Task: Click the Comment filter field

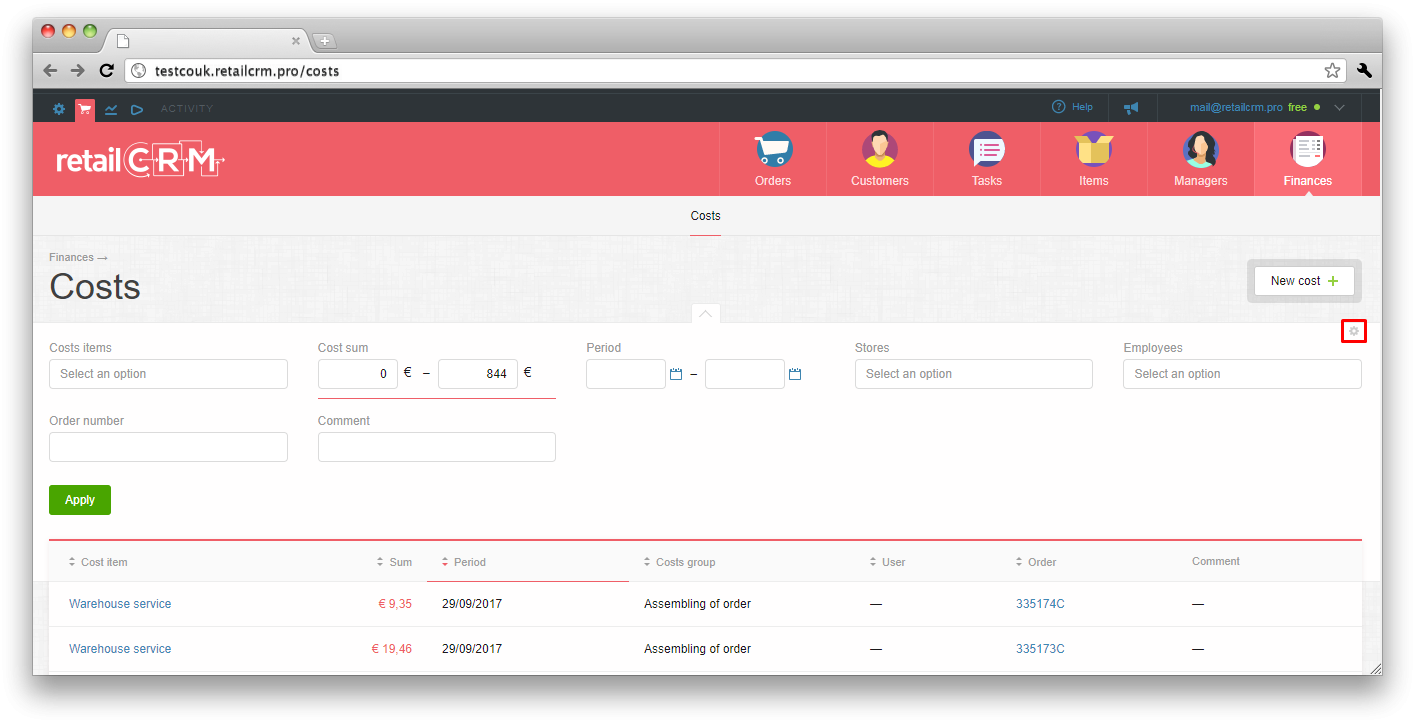Action: tap(437, 447)
